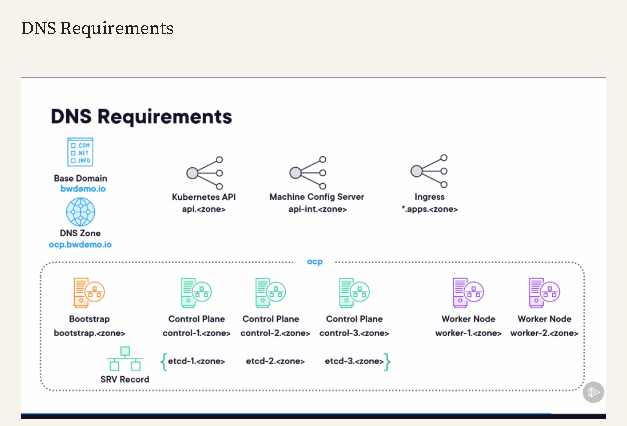Click the Ingress load balancer icon

click(x=429, y=171)
